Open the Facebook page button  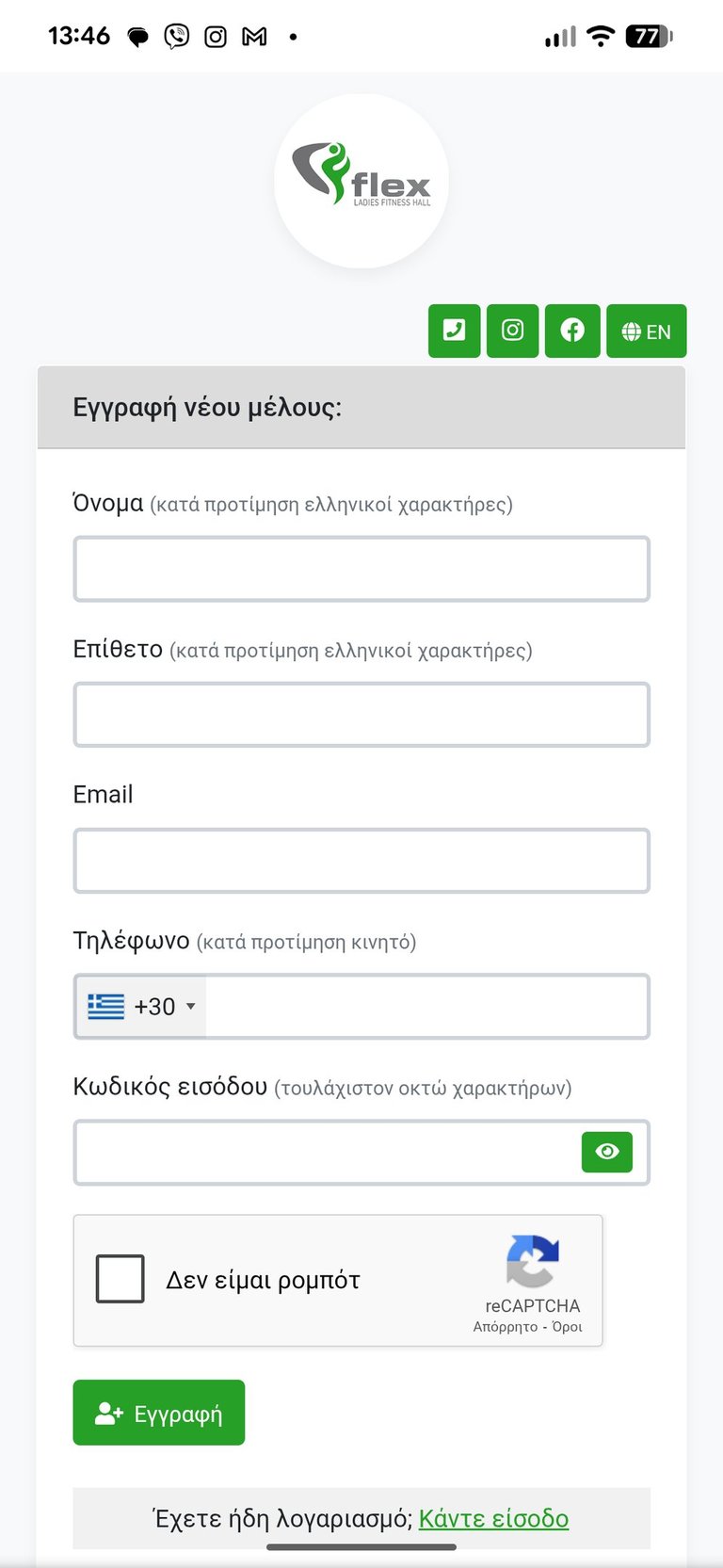[572, 331]
